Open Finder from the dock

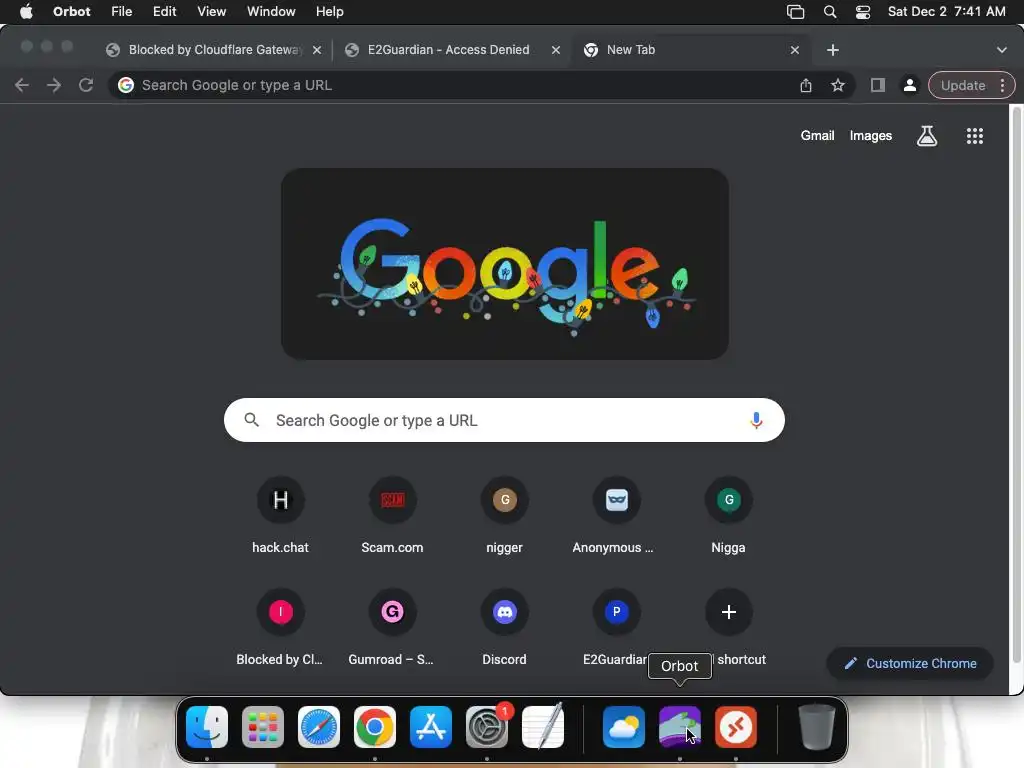pyautogui.click(x=206, y=727)
